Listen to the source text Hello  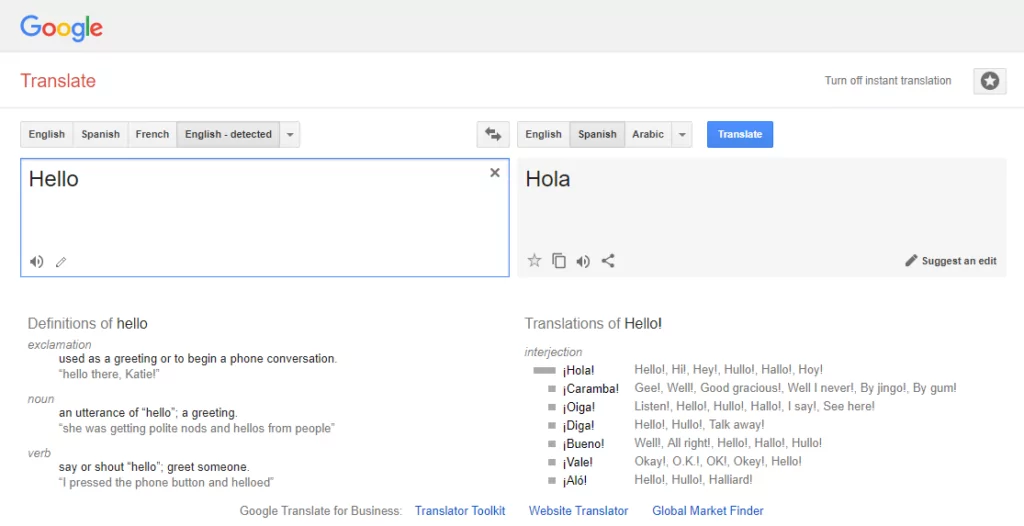tap(36, 262)
